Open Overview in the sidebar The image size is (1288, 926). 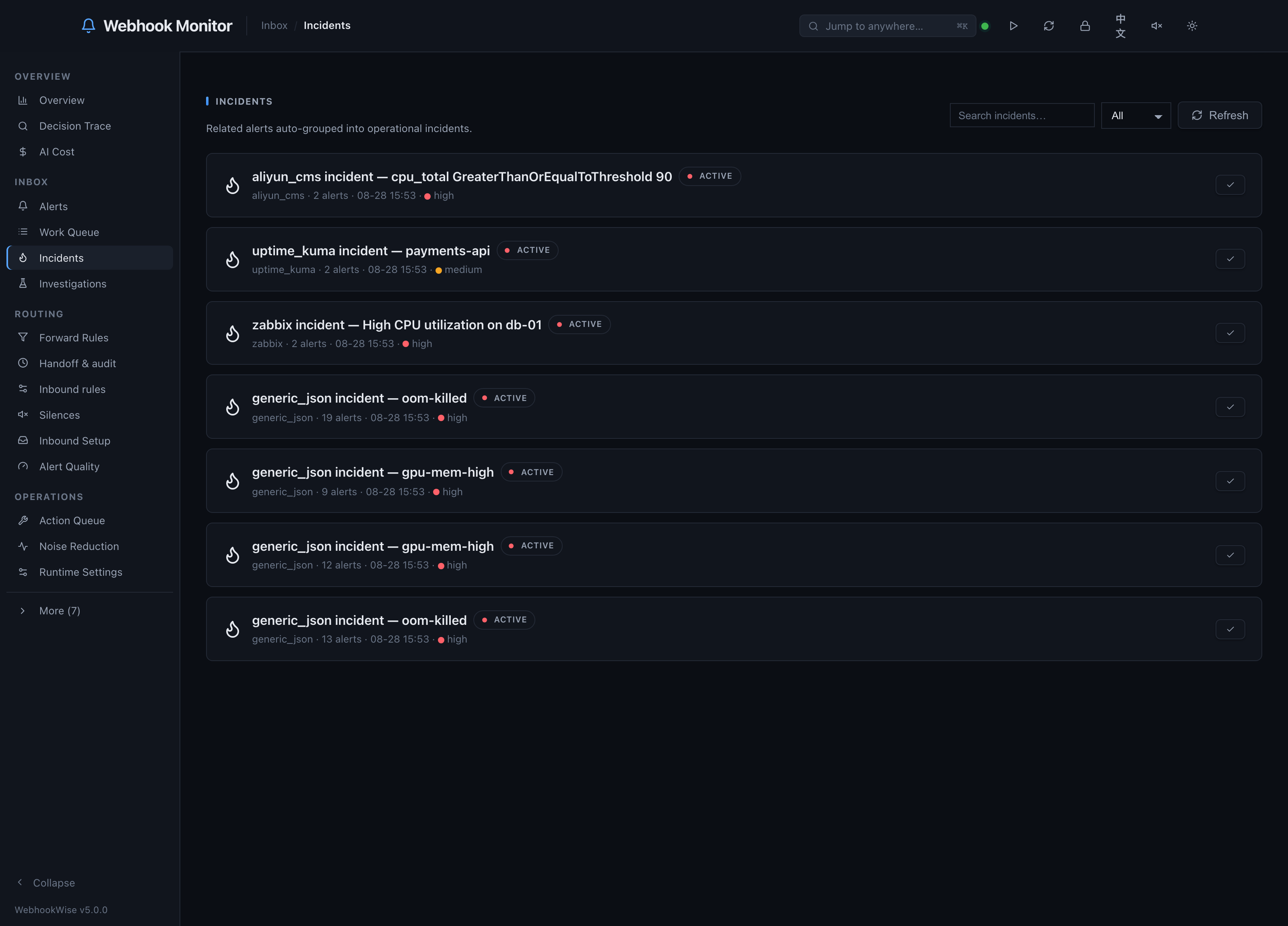tap(90, 101)
